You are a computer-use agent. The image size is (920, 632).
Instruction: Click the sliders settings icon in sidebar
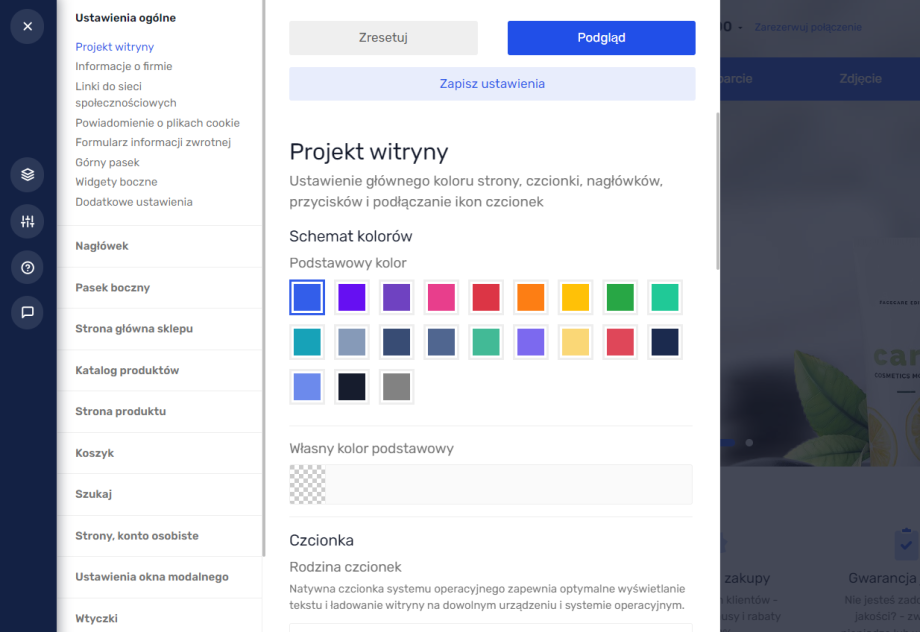27,221
